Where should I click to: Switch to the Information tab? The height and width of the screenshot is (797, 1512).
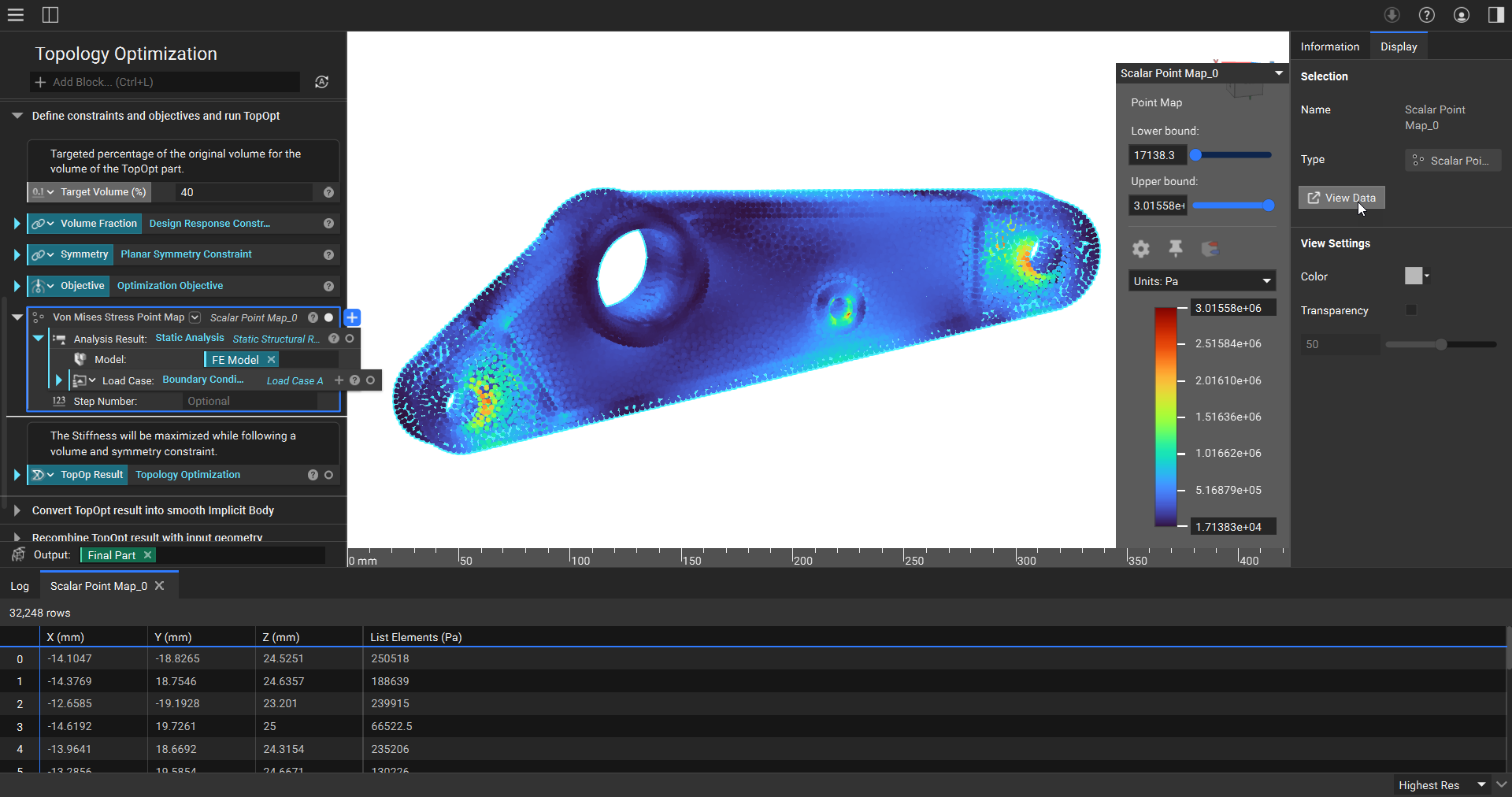pos(1329,46)
